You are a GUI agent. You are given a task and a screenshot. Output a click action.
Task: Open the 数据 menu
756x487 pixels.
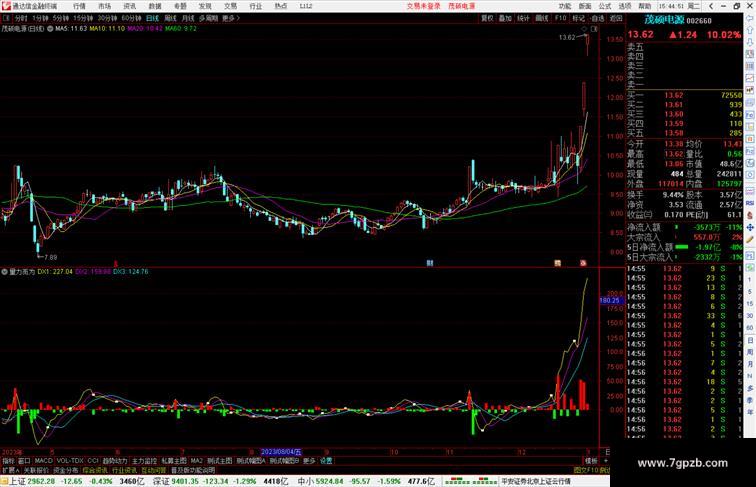[155, 6]
